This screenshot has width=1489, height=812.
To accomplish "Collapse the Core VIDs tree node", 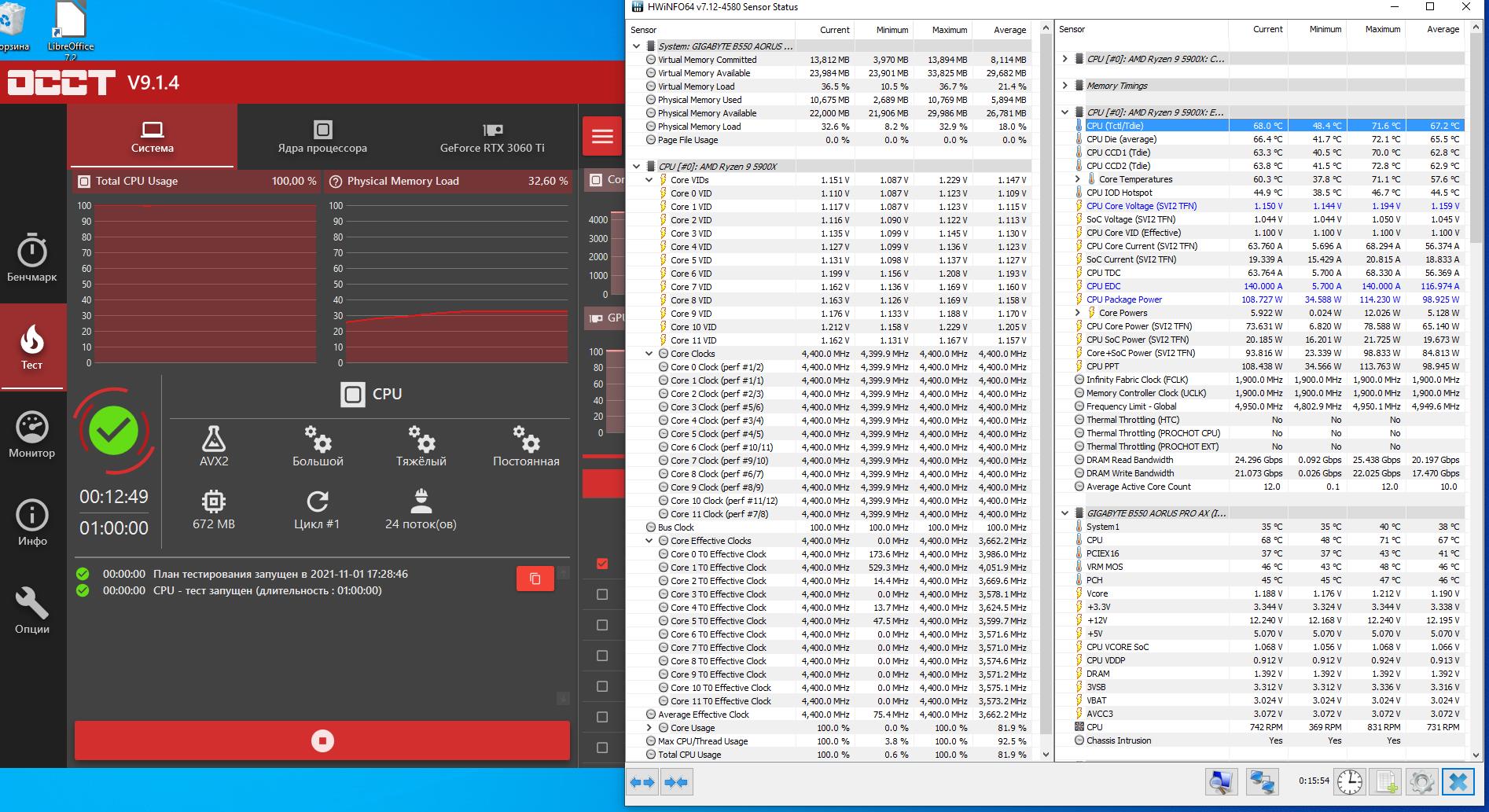I will (x=649, y=180).
